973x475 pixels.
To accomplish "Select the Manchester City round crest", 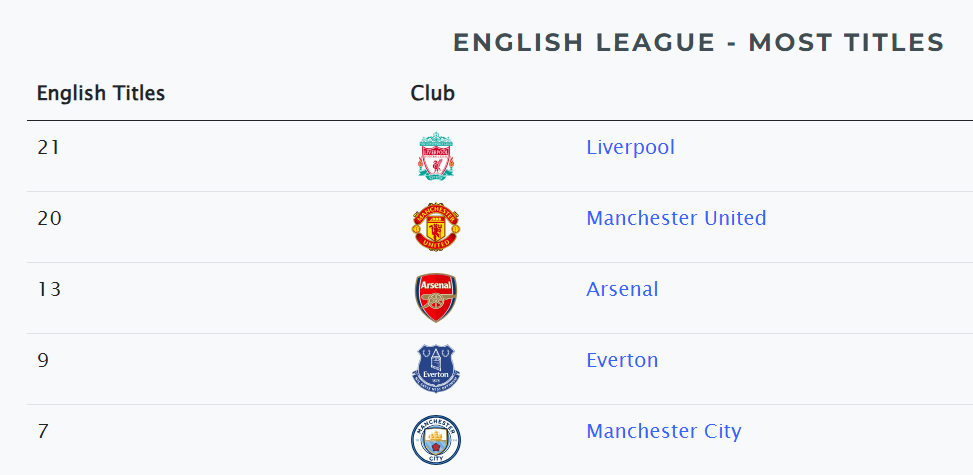I will (436, 440).
